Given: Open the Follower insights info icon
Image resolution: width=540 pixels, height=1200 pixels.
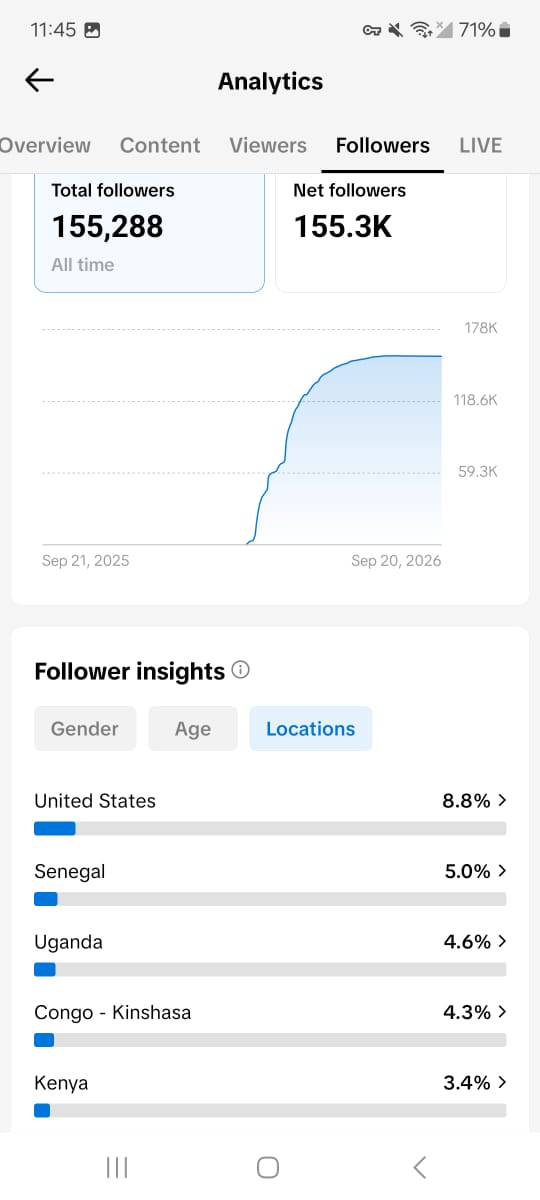Looking at the screenshot, I should coord(240,670).
